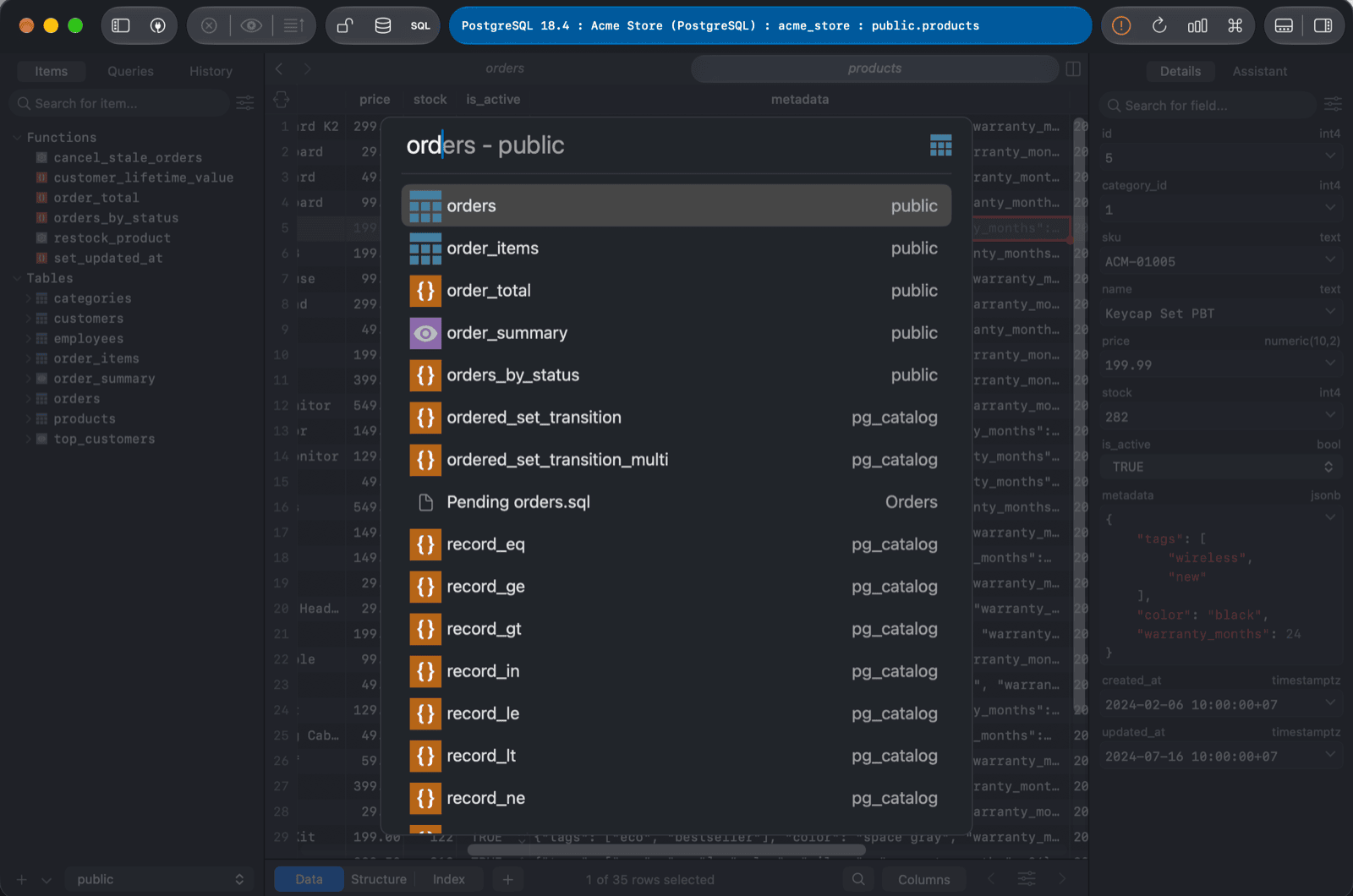Click the Search for field input
This screenshot has height=896, width=1353.
1208,105
